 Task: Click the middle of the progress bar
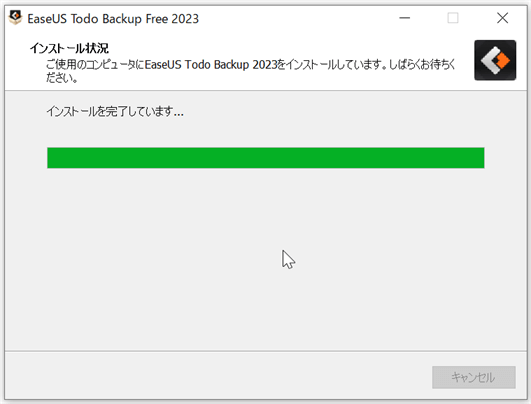[x=266, y=158]
